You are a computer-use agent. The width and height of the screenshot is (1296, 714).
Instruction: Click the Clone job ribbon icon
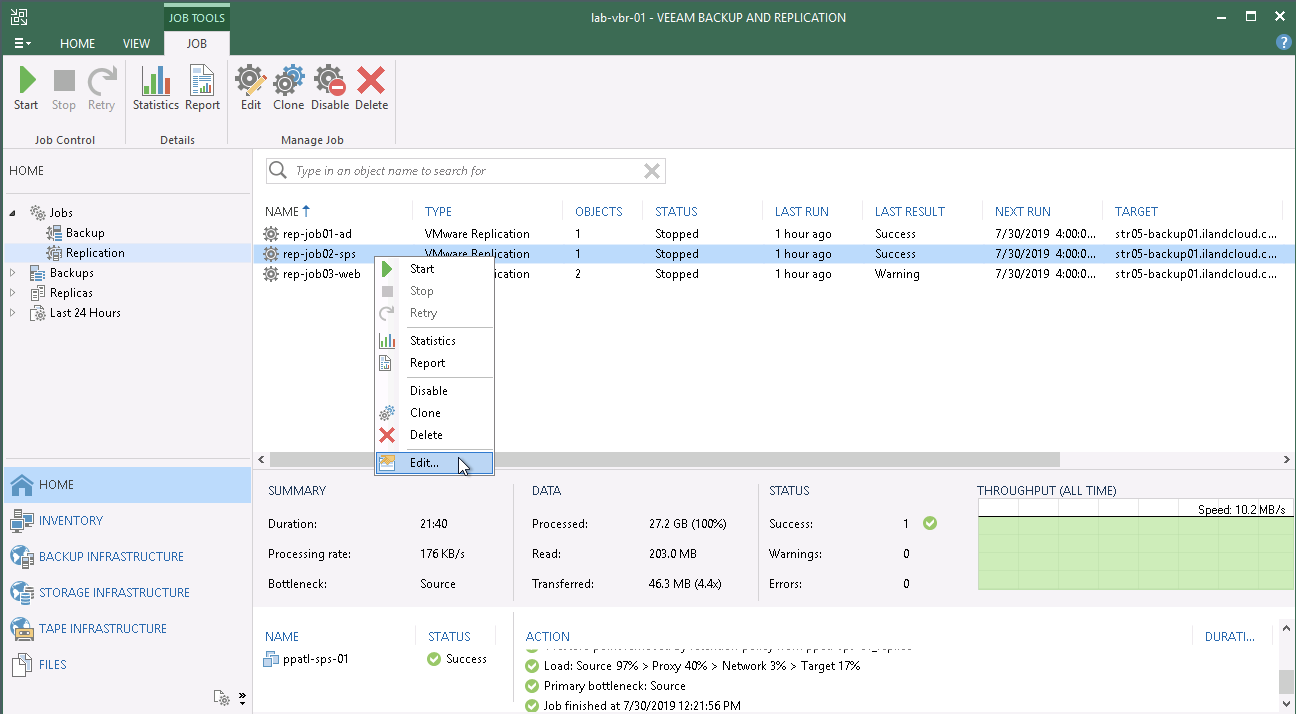click(288, 88)
